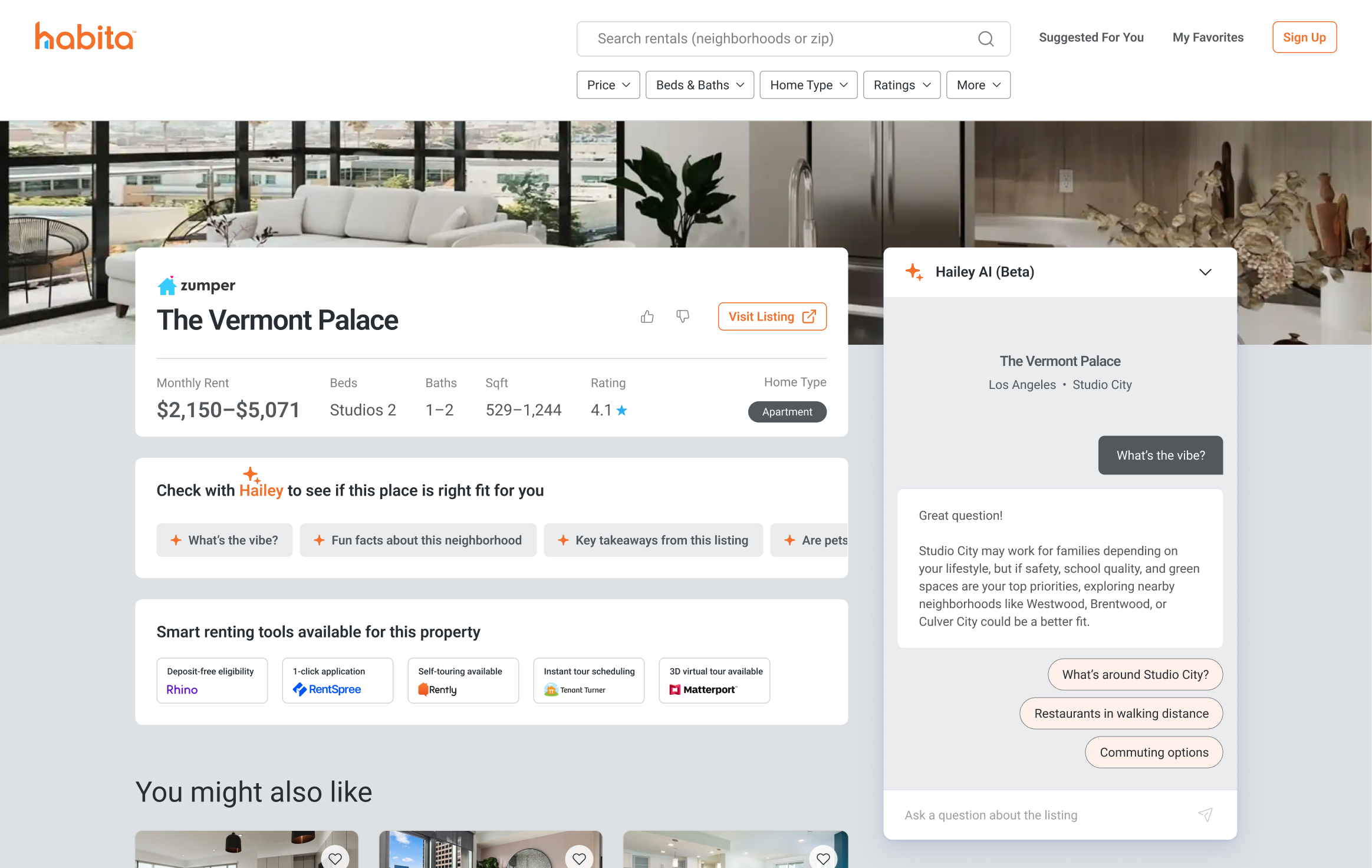Favorite the second suggested listing's heart

[x=580, y=859]
